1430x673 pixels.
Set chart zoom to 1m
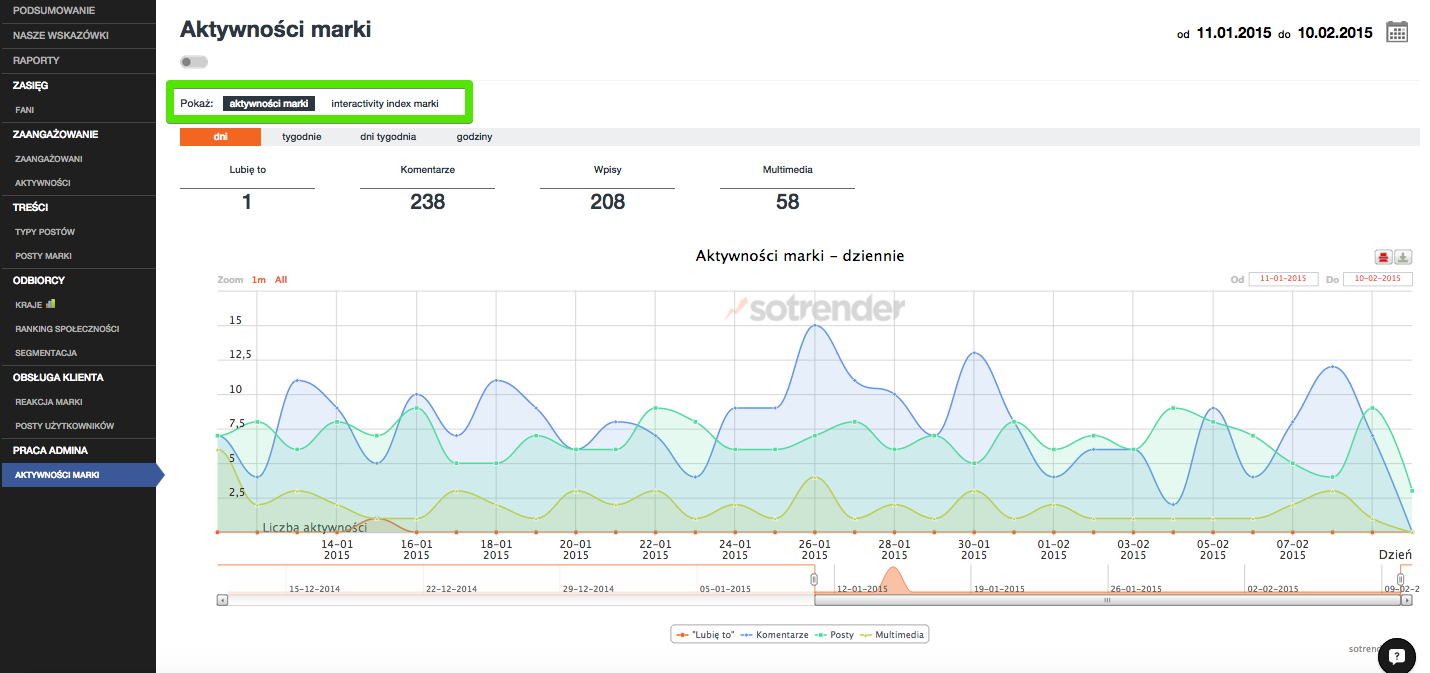(x=258, y=280)
